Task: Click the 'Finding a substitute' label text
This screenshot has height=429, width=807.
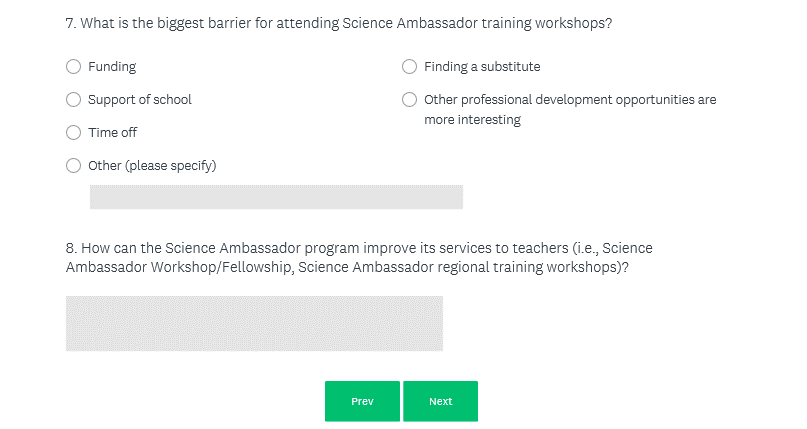Action: point(482,67)
